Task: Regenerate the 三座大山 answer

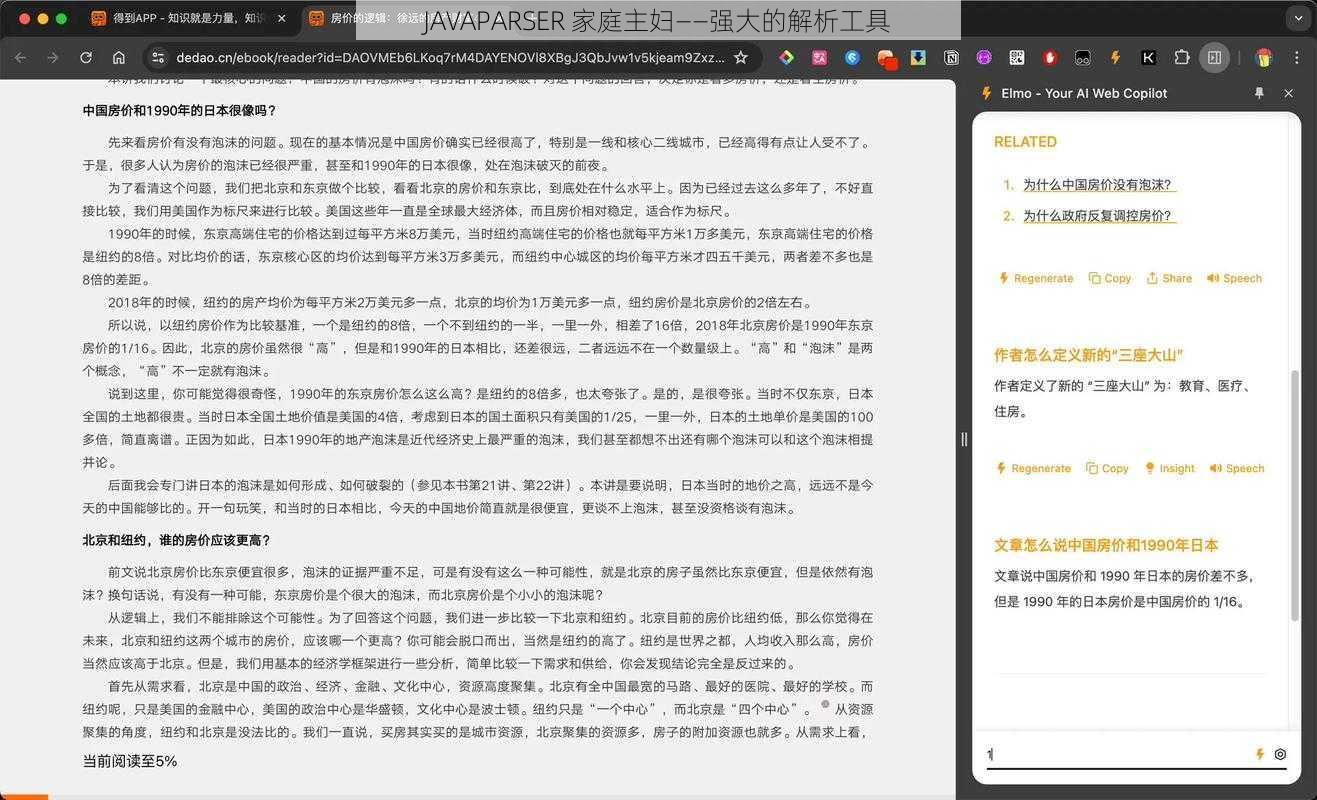Action: tap(1033, 468)
